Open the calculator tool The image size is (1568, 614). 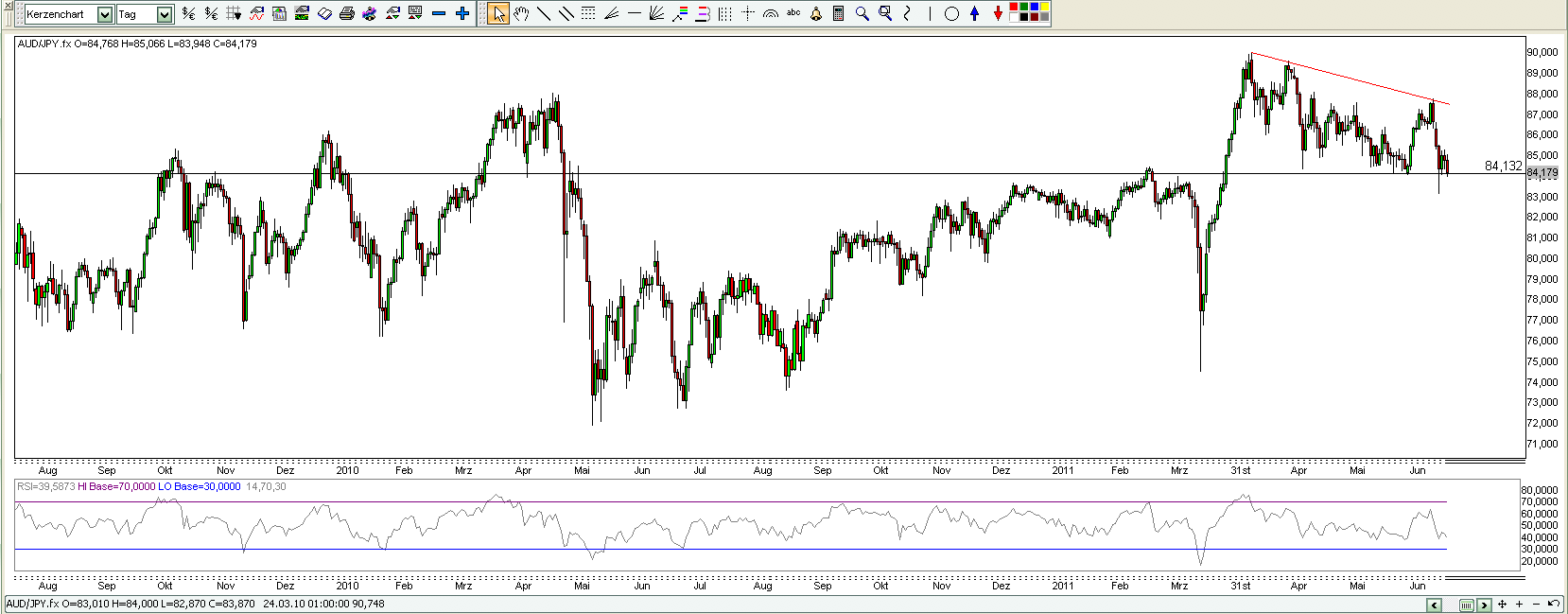tap(839, 13)
